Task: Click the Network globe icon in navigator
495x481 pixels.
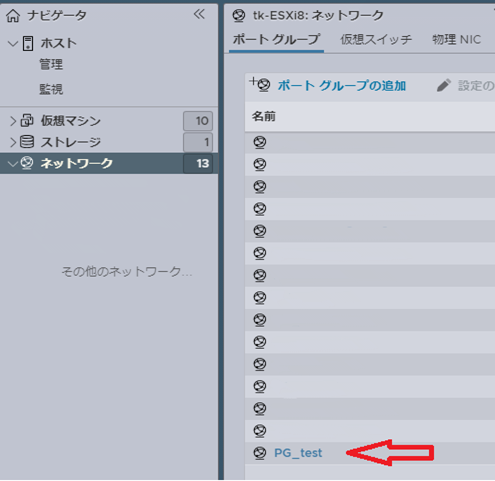Action: (27, 163)
